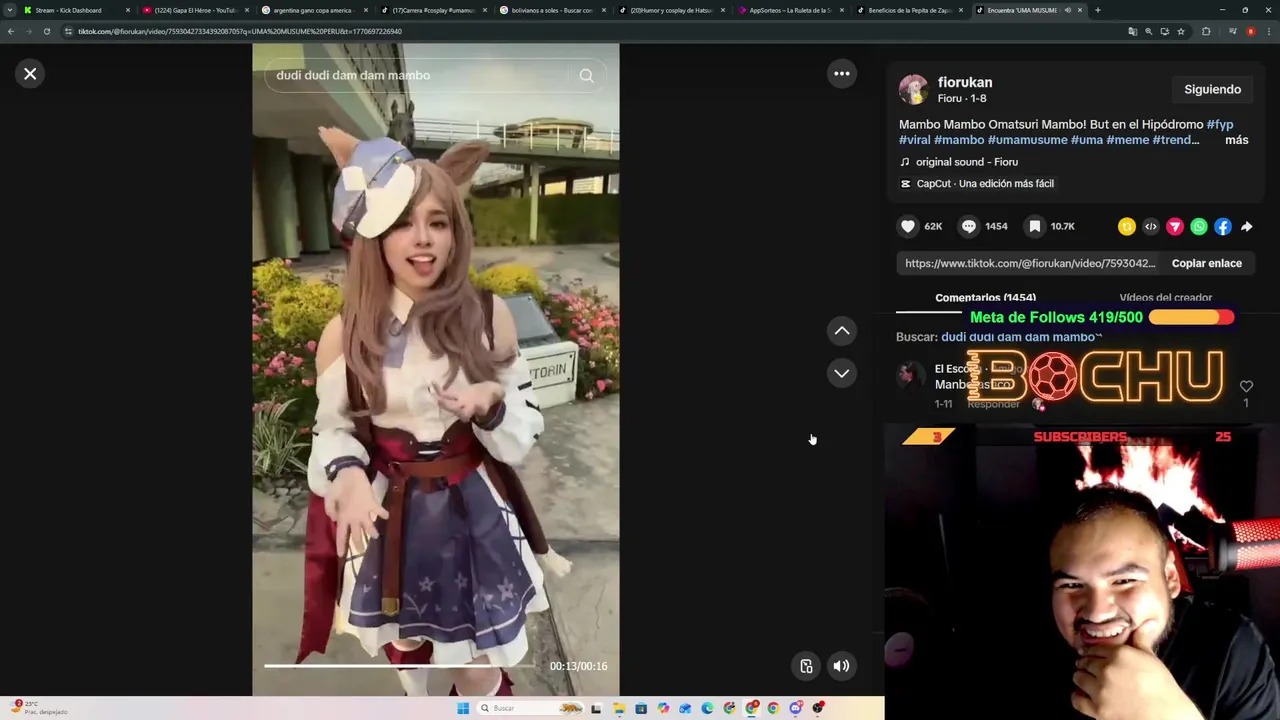Viewport: 1280px width, 720px height.
Task: Click the search magnifier icon in video overlay
Action: coord(586,75)
